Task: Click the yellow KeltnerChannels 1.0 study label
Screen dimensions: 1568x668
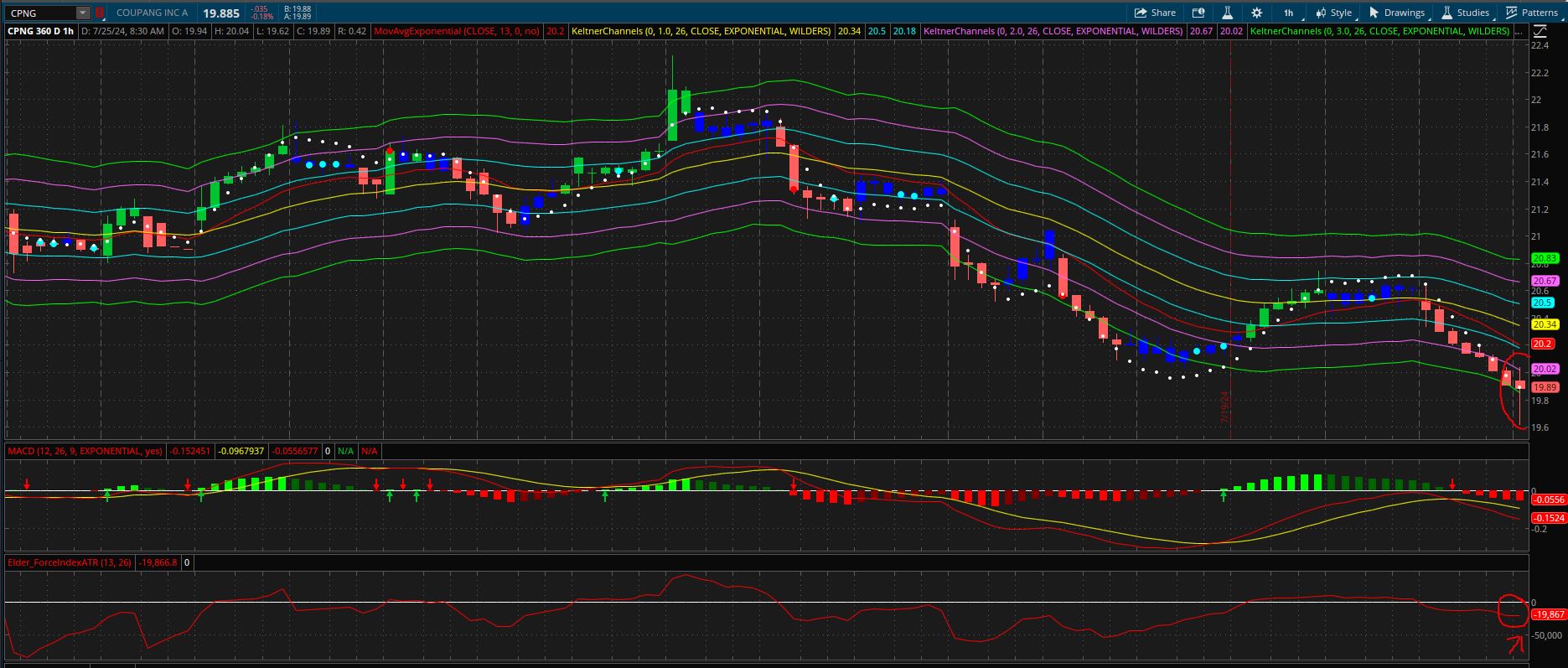Action: [701, 31]
